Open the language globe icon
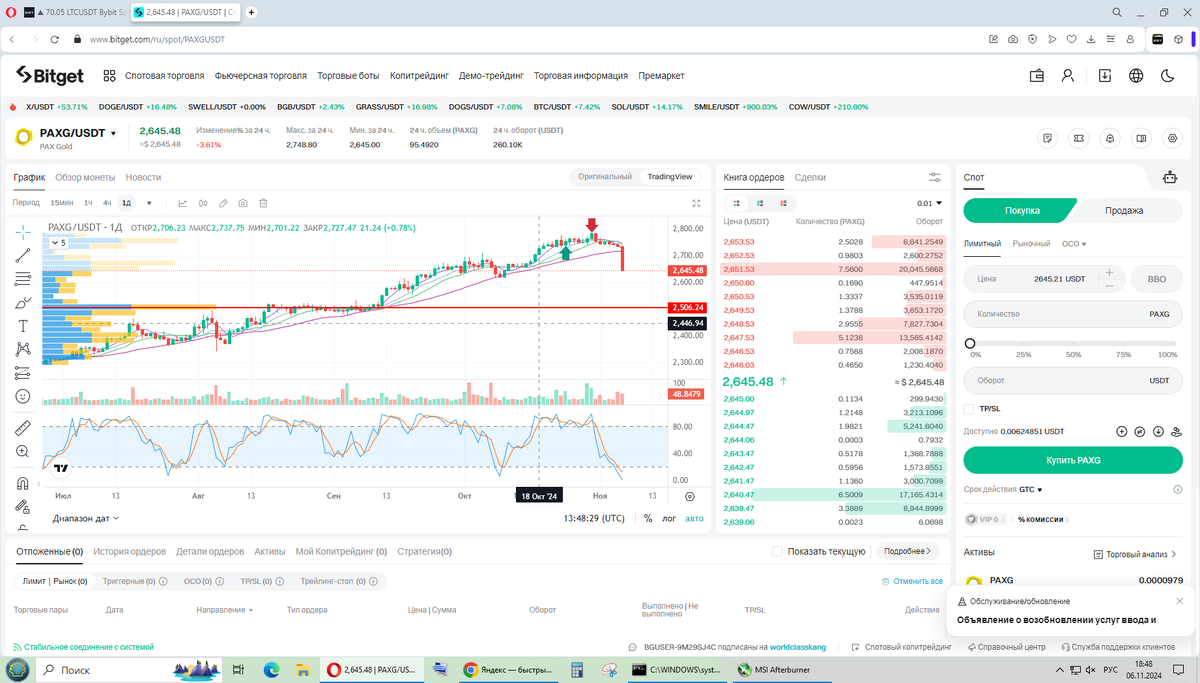The image size is (1200, 683). coord(1136,75)
